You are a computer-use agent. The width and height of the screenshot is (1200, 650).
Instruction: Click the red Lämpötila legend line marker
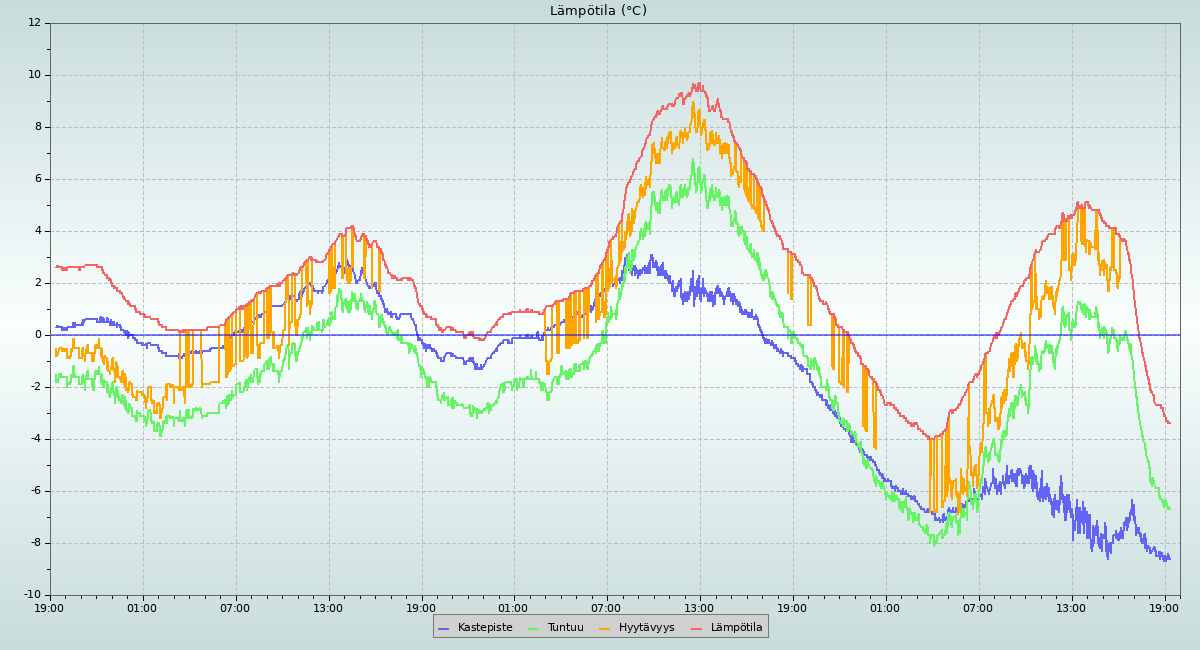tap(697, 628)
